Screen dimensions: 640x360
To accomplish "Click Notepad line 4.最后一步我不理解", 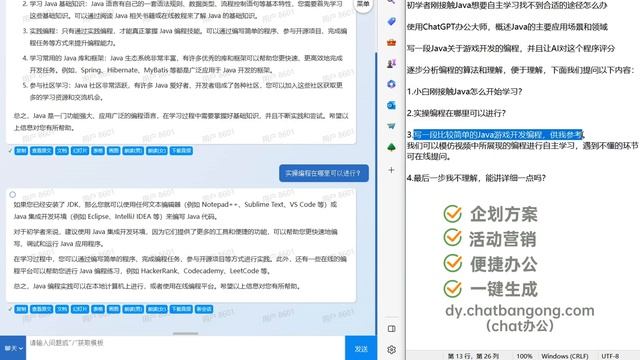I will (476, 178).
